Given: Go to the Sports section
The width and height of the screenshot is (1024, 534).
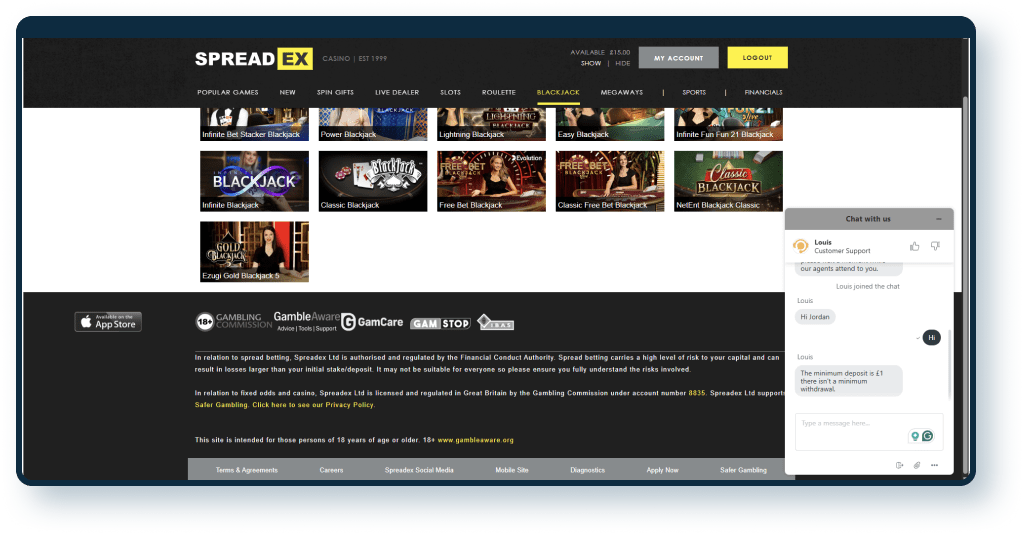Looking at the screenshot, I should pos(694,93).
